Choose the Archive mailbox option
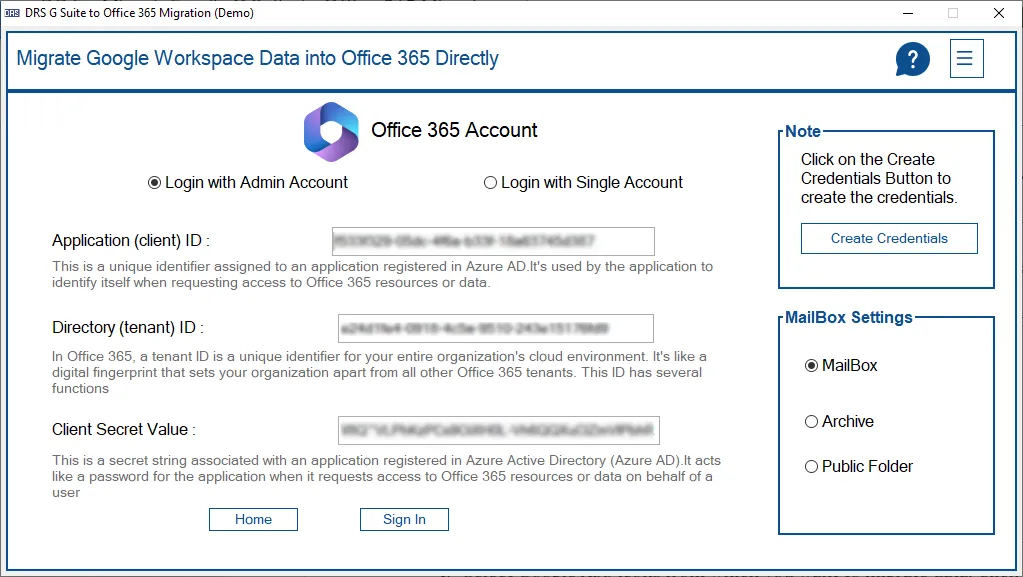This screenshot has width=1023, height=577. click(x=839, y=422)
